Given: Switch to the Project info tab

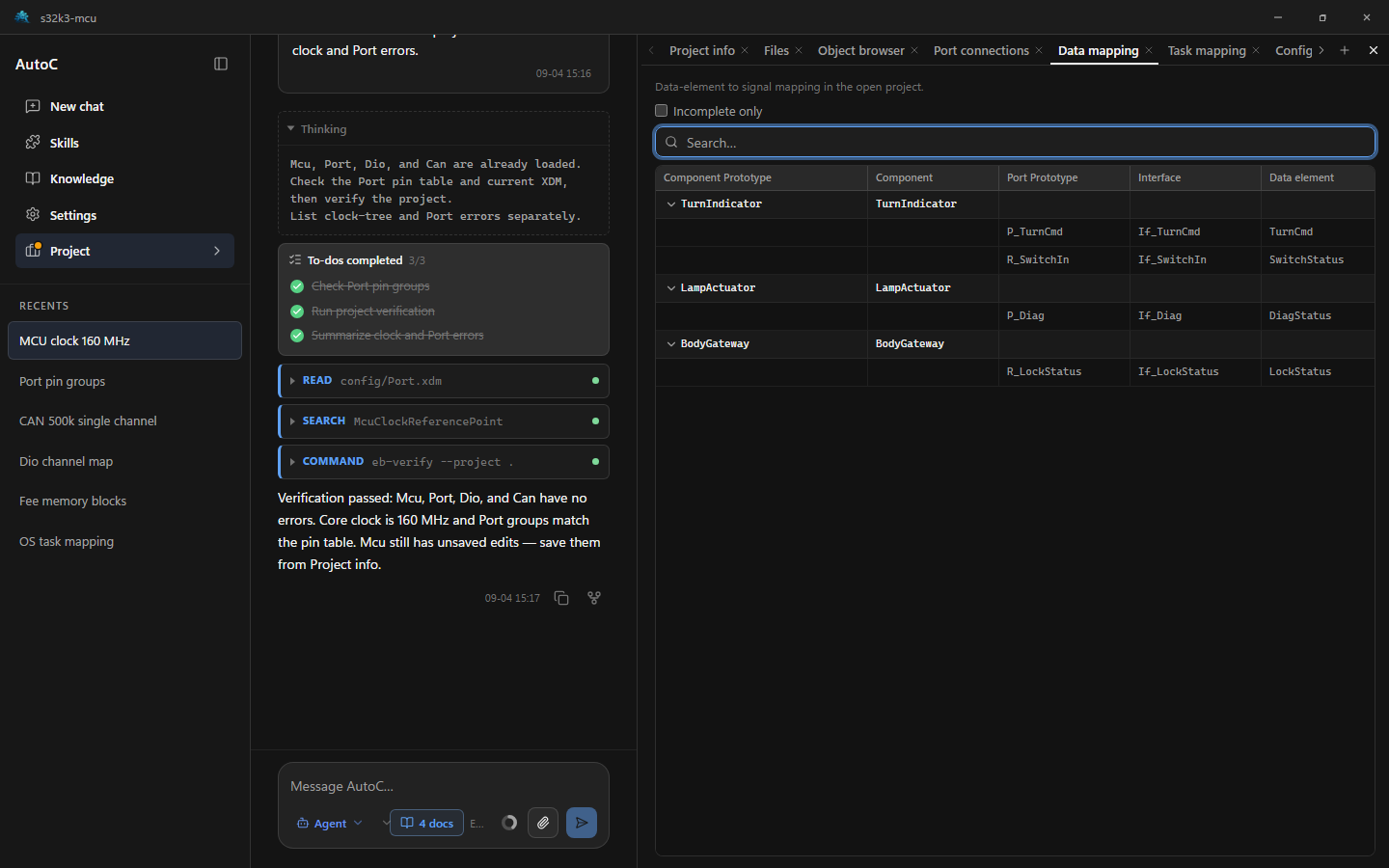Looking at the screenshot, I should (x=702, y=50).
